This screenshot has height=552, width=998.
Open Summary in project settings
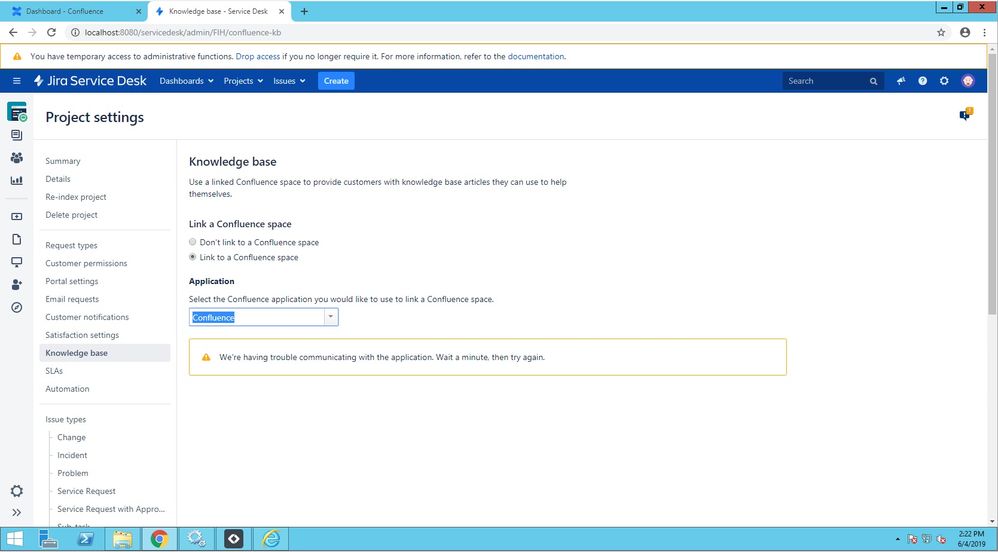coord(63,161)
